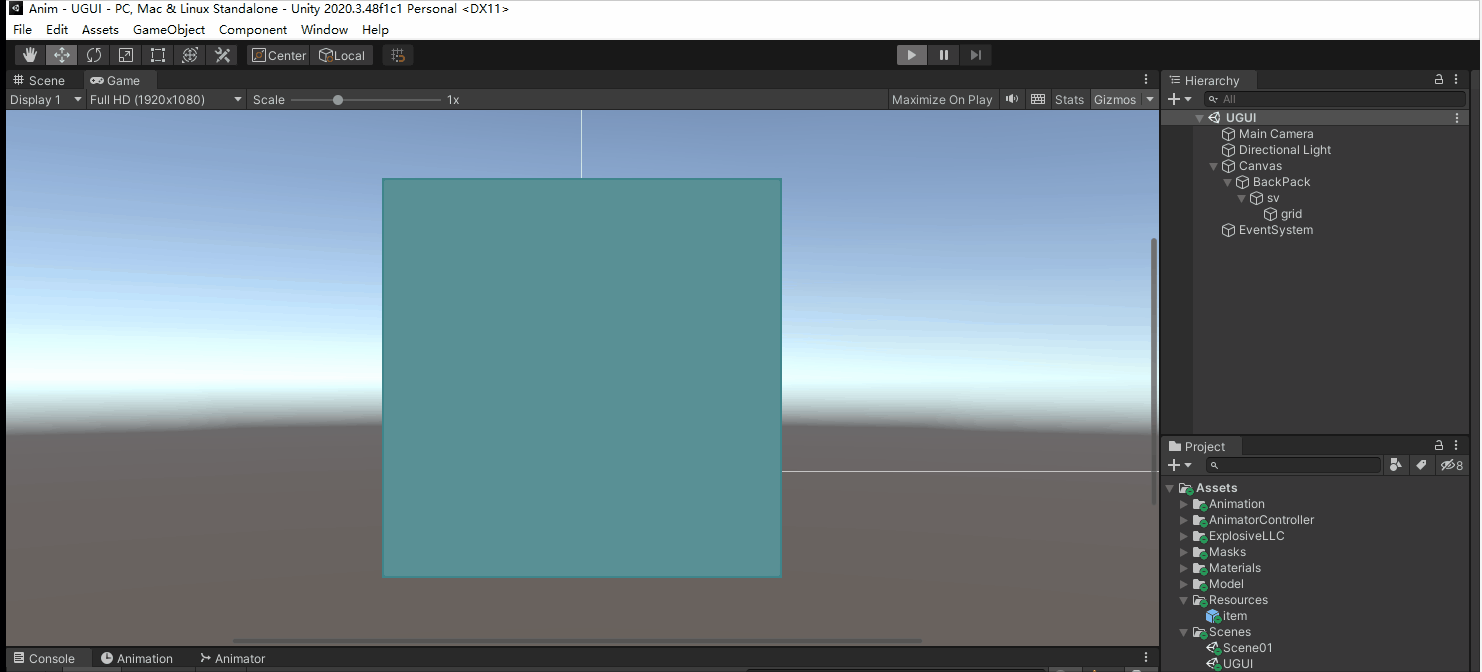Image resolution: width=1482 pixels, height=672 pixels.
Task: Toggle the Stats overlay
Action: click(x=1069, y=99)
